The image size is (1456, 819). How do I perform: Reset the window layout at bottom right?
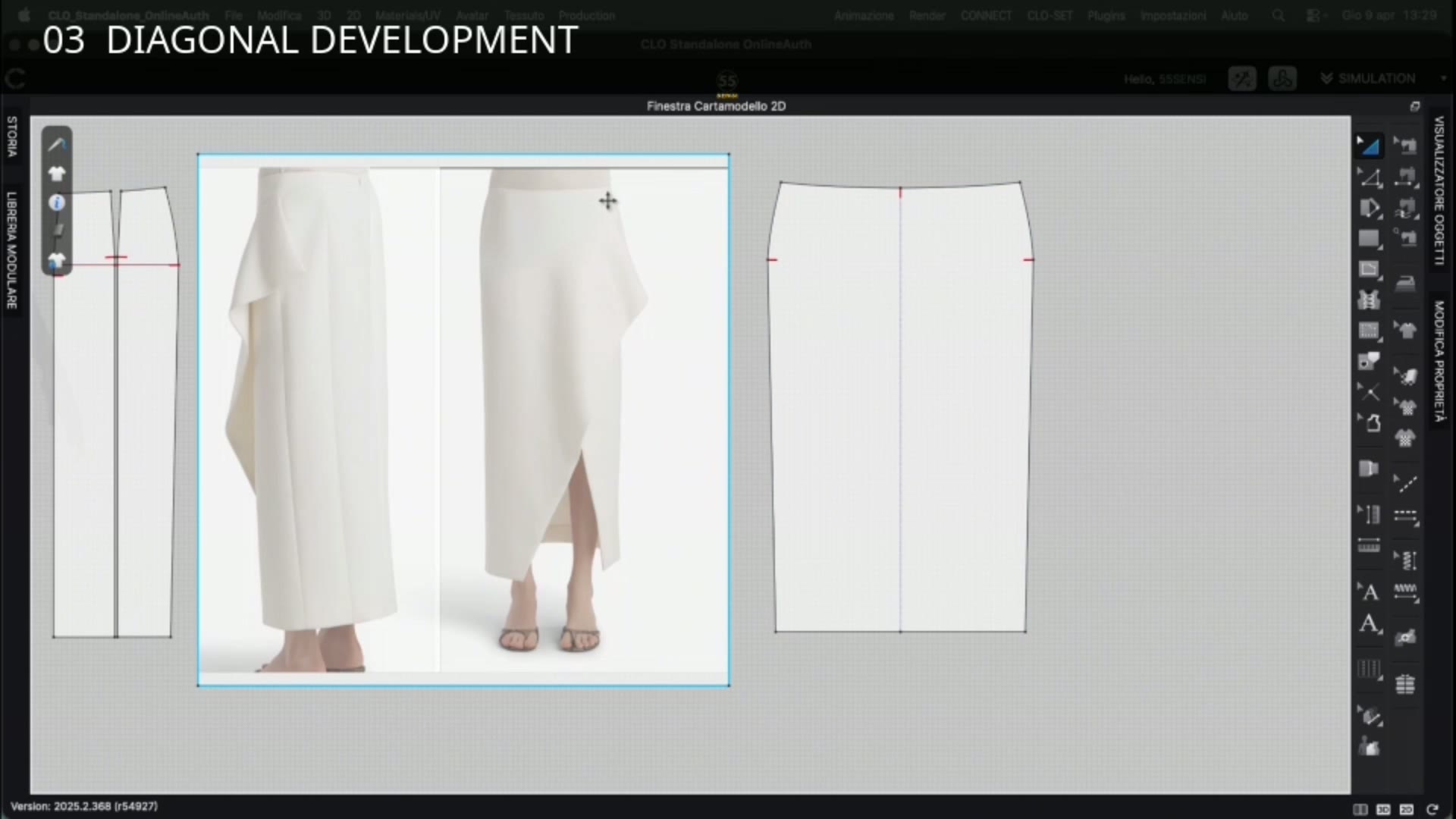click(1432, 809)
